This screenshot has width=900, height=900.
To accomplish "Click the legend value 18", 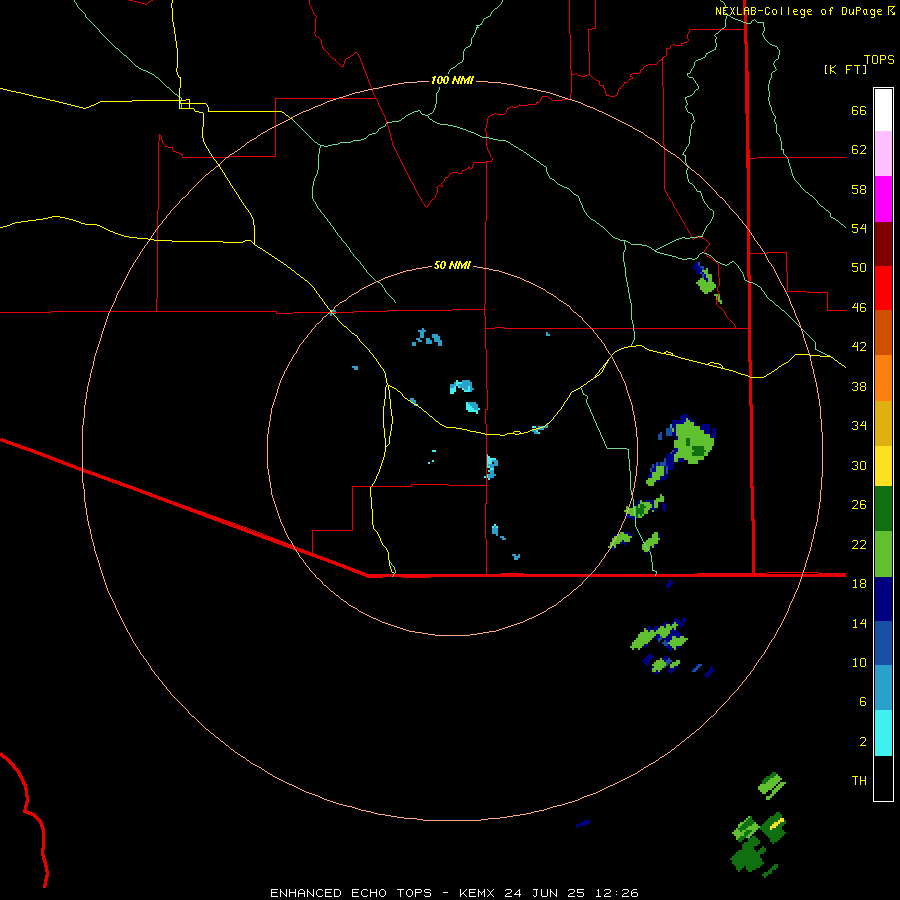I will tap(859, 584).
